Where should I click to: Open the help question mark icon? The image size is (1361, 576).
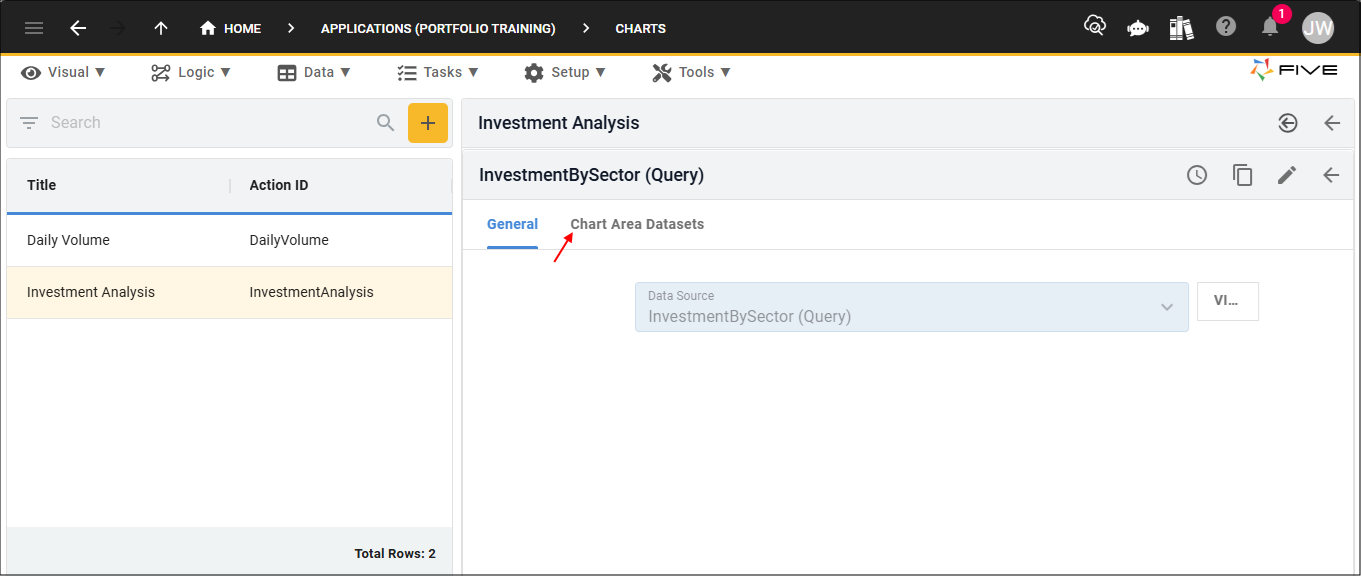pyautogui.click(x=1226, y=27)
